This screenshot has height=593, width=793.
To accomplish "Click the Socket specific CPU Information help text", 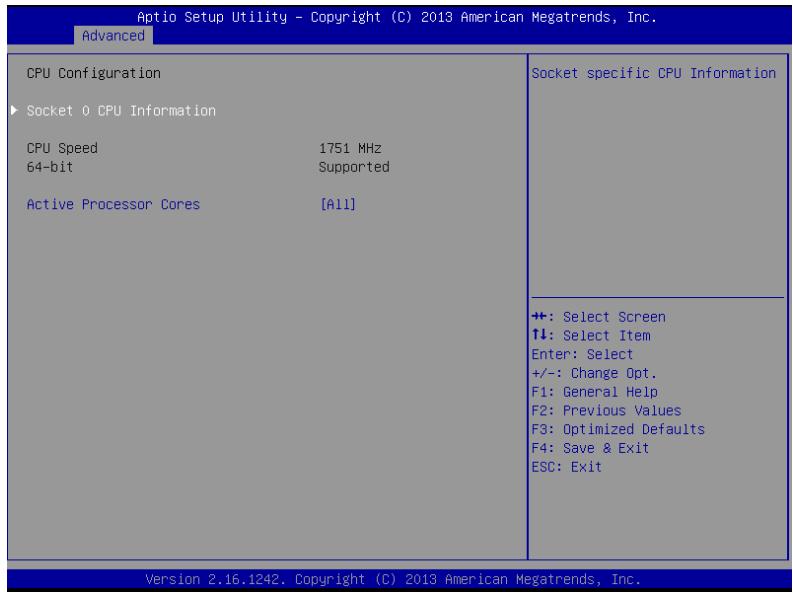I will click(653, 73).
